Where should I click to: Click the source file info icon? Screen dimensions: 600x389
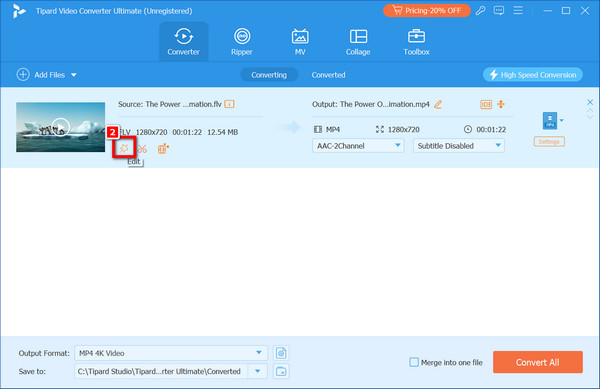pyautogui.click(x=229, y=104)
